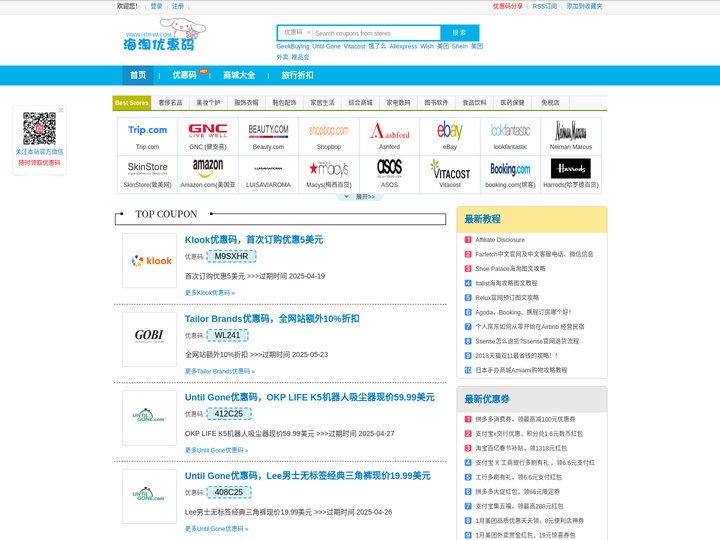Select the 综合商城 category tab
This screenshot has width=720, height=540.
click(x=360, y=103)
